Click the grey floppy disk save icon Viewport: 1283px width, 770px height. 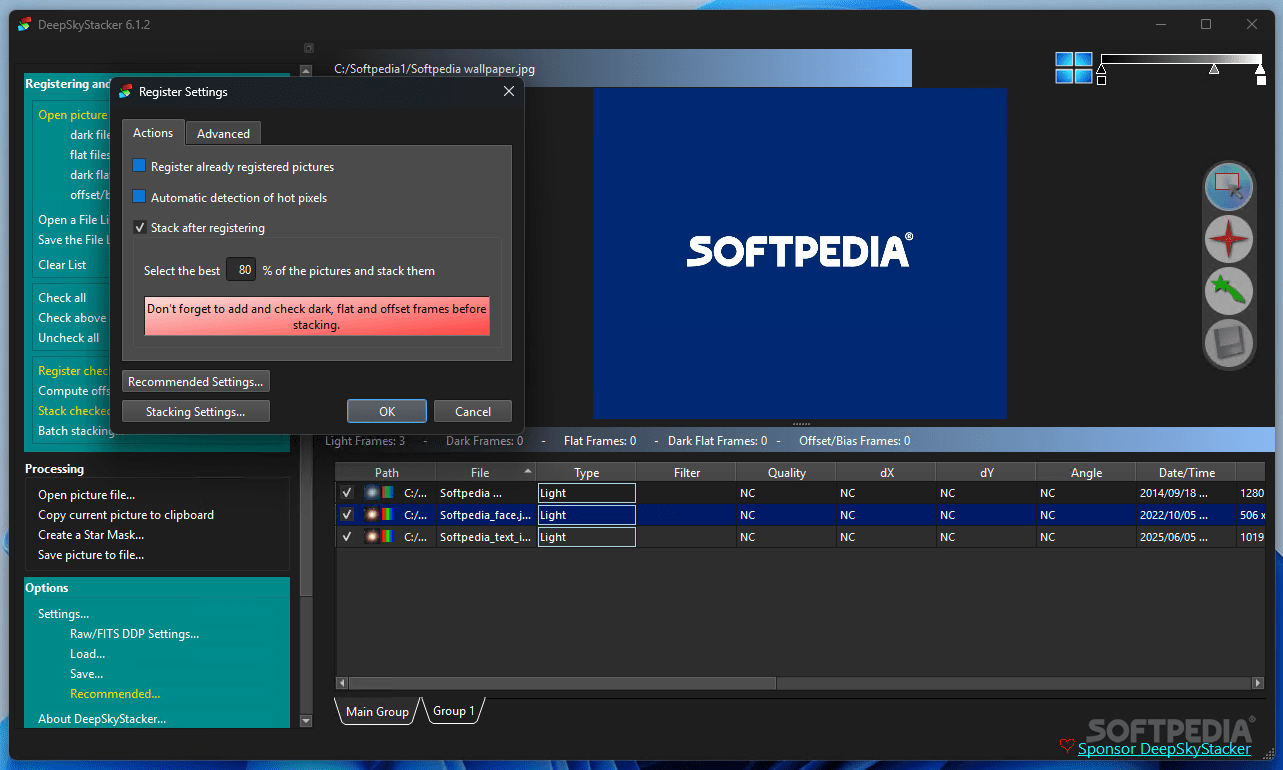(x=1228, y=344)
